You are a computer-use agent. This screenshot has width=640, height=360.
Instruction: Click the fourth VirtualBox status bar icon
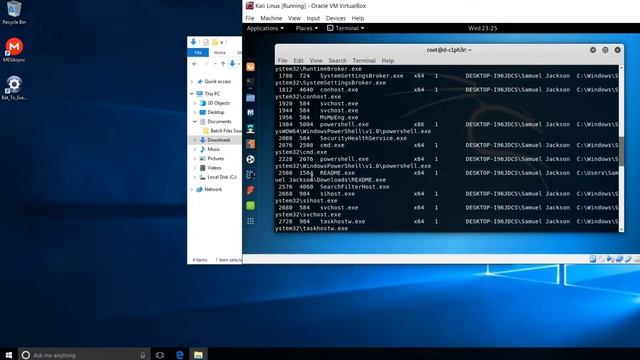[620, 259]
